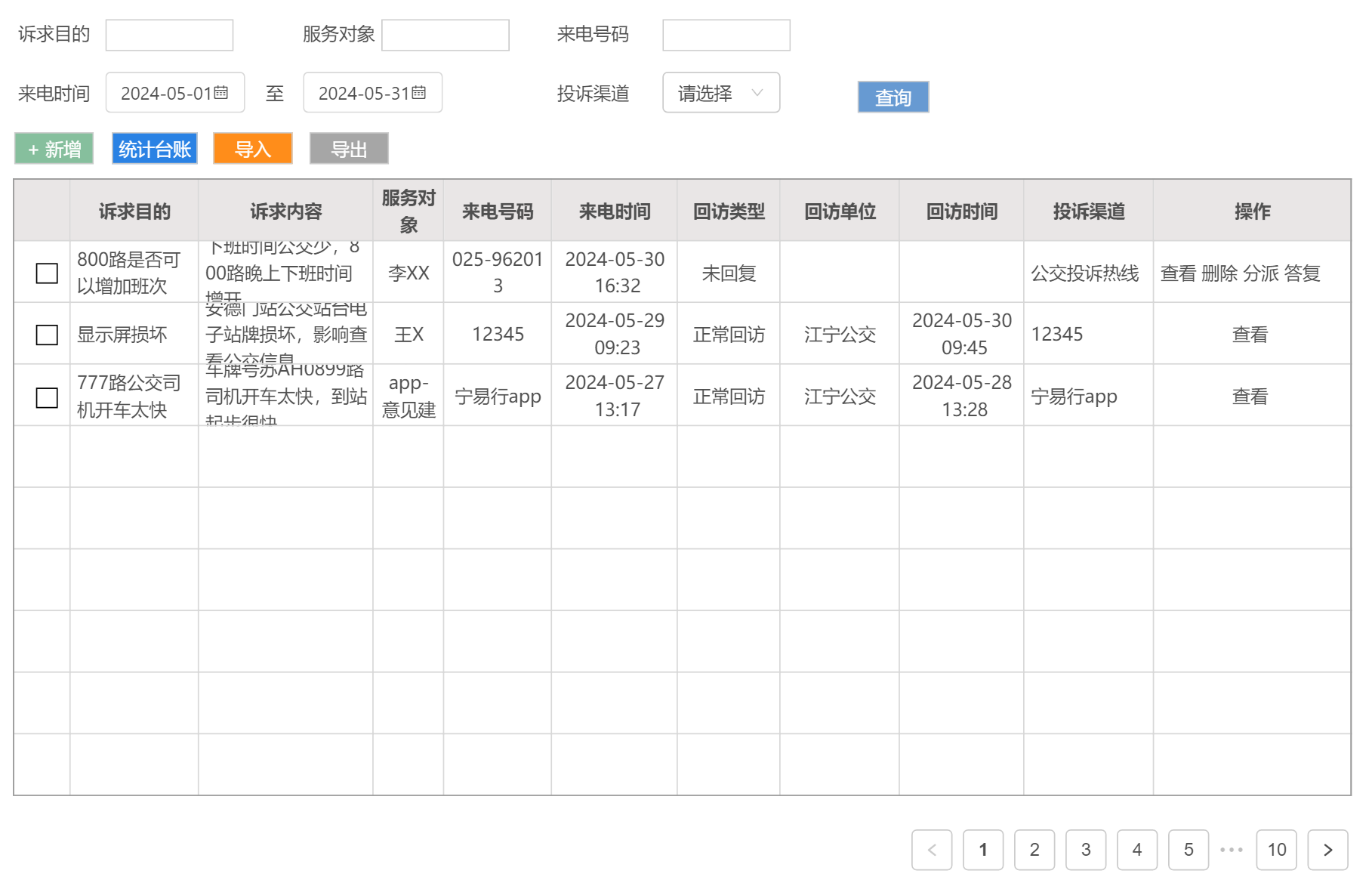Click 答复 in the 李XX row
The height and width of the screenshot is (886, 1372).
click(x=1303, y=273)
